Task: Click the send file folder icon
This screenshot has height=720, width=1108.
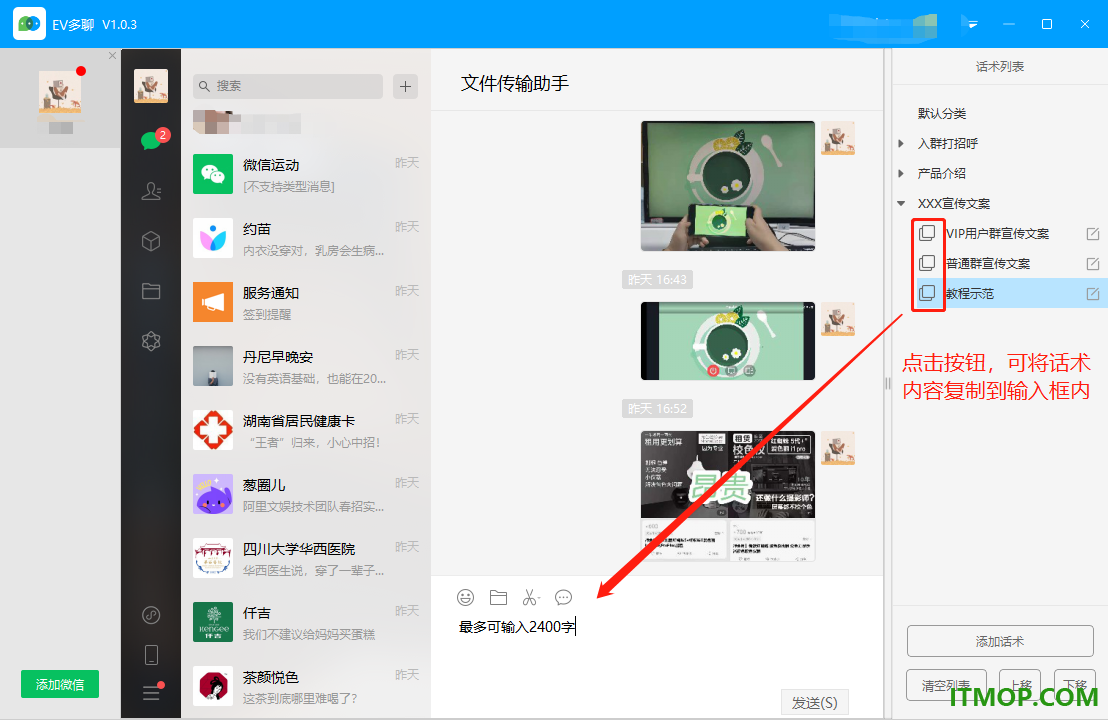Action: [498, 598]
